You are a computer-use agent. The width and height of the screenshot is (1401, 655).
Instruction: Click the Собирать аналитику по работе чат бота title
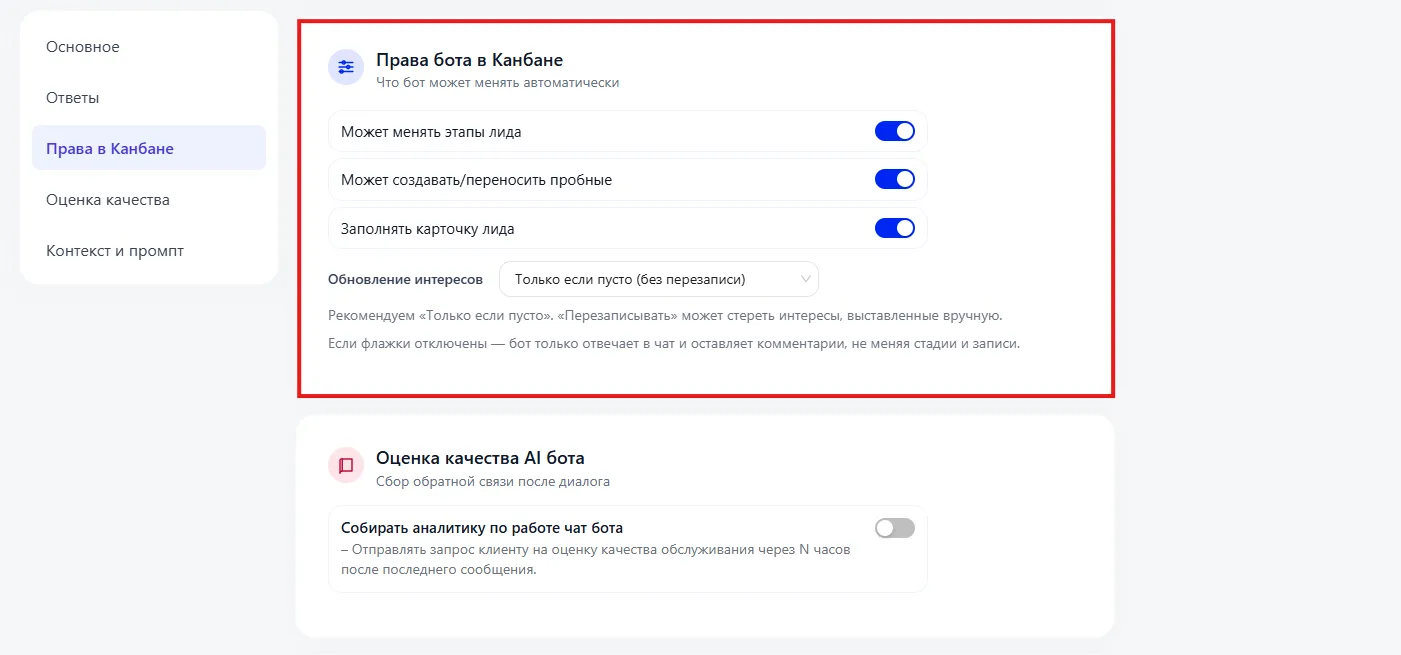point(489,527)
